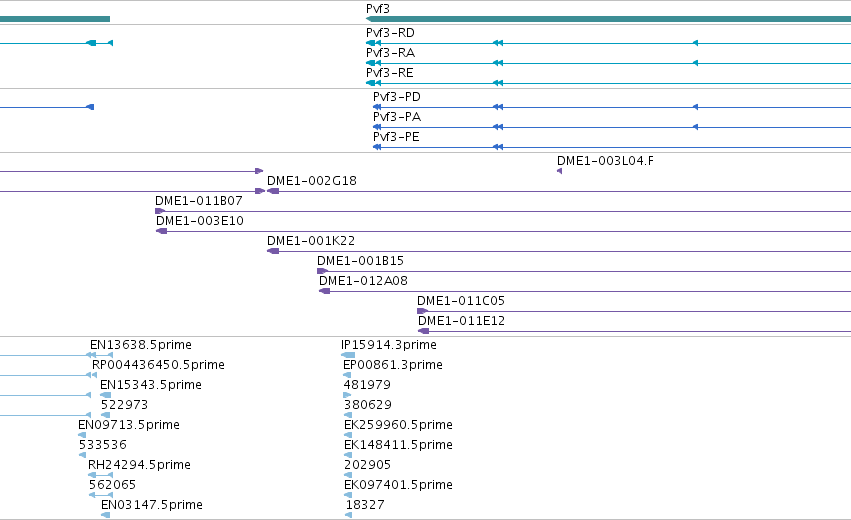
Task: Click the EN13638.5prime EST label
Action: [x=141, y=345]
